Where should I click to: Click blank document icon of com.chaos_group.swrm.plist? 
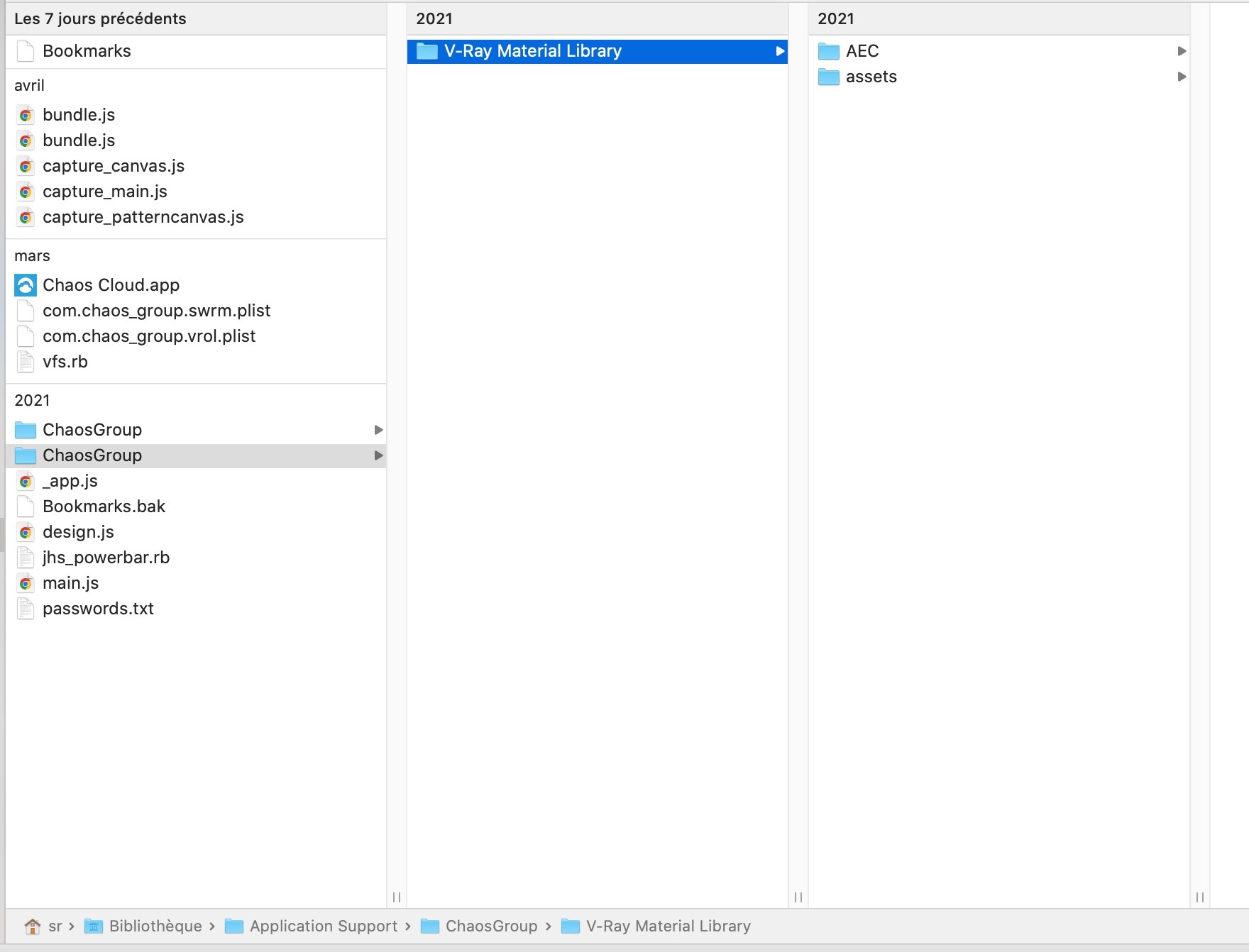(26, 311)
